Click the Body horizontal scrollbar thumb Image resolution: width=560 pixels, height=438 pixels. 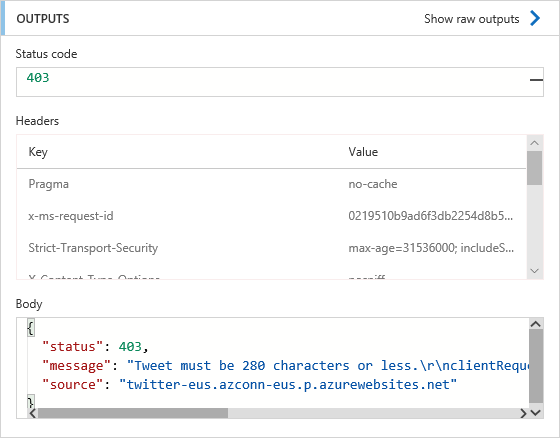(x=133, y=413)
